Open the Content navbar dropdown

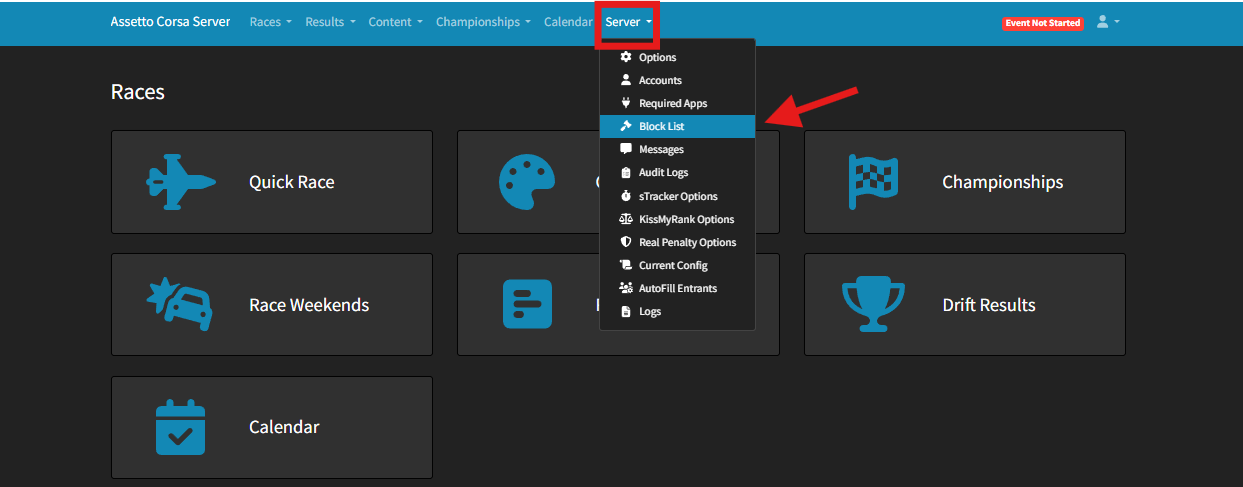(x=395, y=22)
